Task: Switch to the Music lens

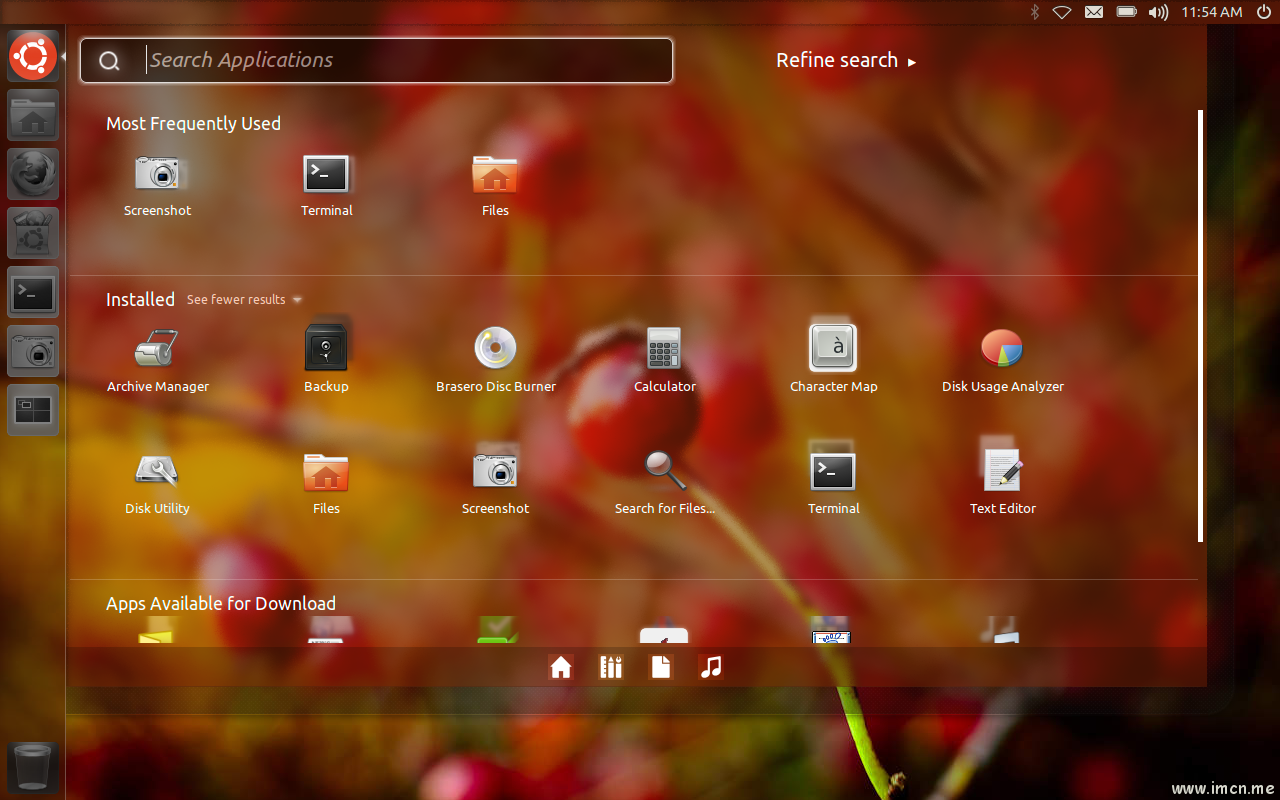Action: tap(711, 667)
